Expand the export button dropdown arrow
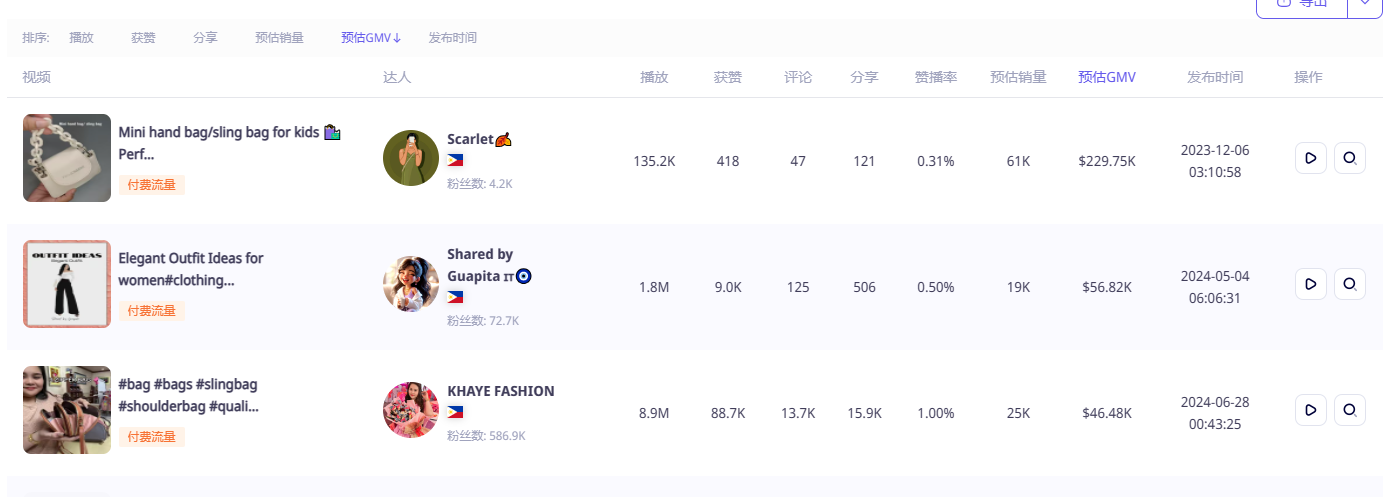1396x497 pixels. click(1365, 5)
